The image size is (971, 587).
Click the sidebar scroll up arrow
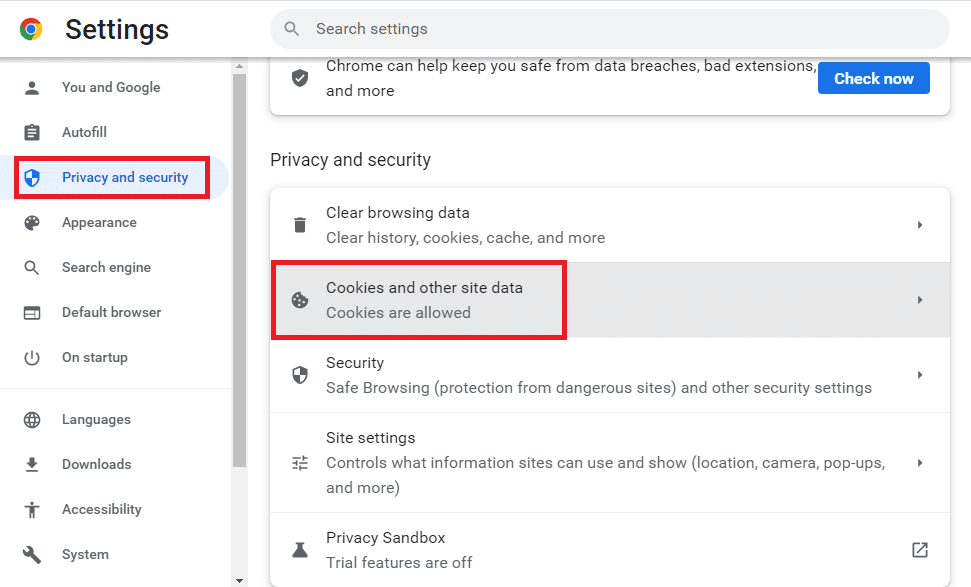pos(240,66)
